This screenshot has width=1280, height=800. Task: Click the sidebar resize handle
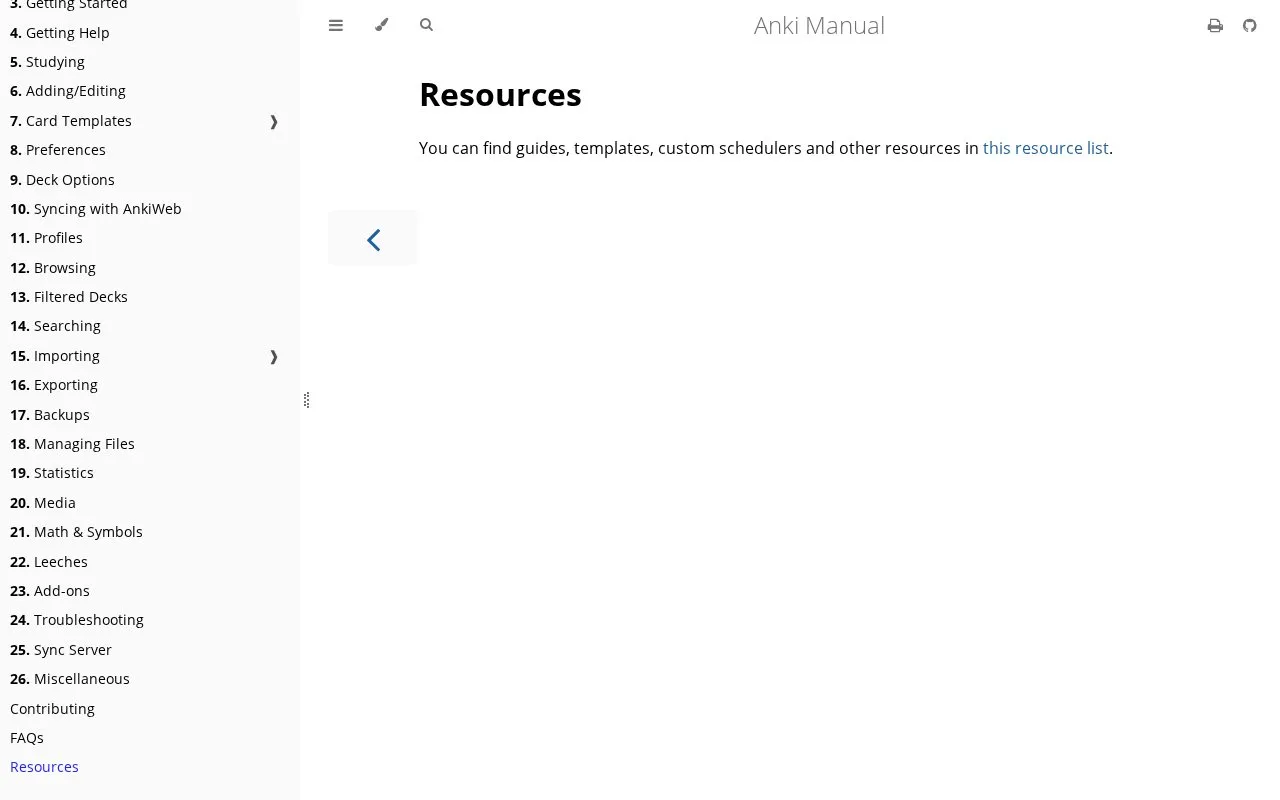pos(306,400)
